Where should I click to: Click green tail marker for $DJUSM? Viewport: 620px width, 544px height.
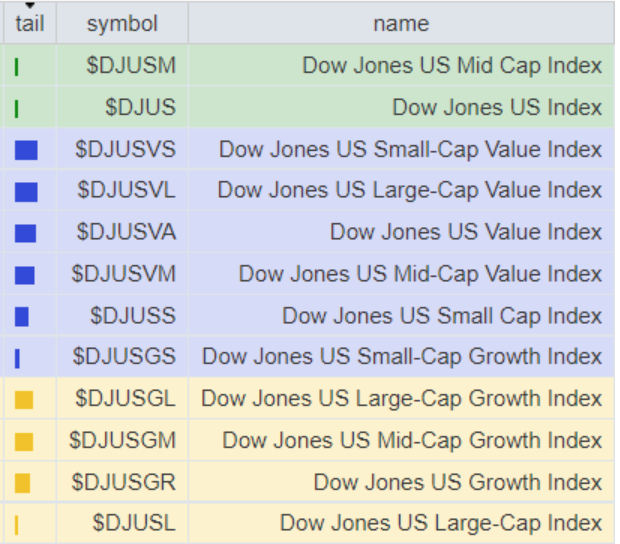click(x=18, y=67)
